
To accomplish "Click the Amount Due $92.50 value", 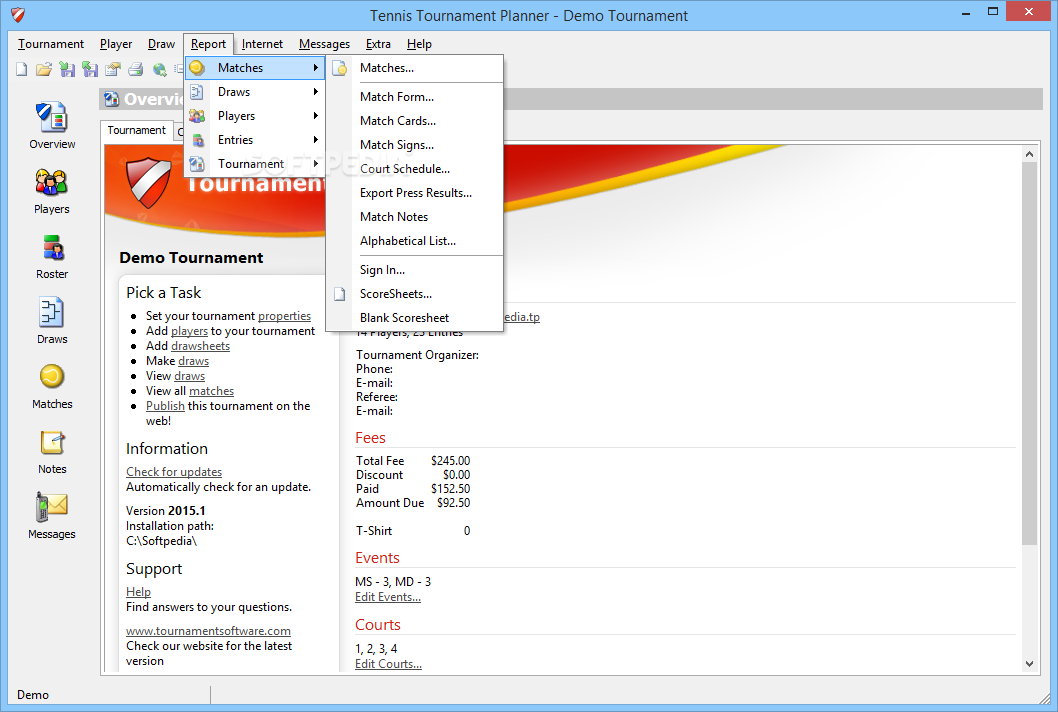I will 453,503.
